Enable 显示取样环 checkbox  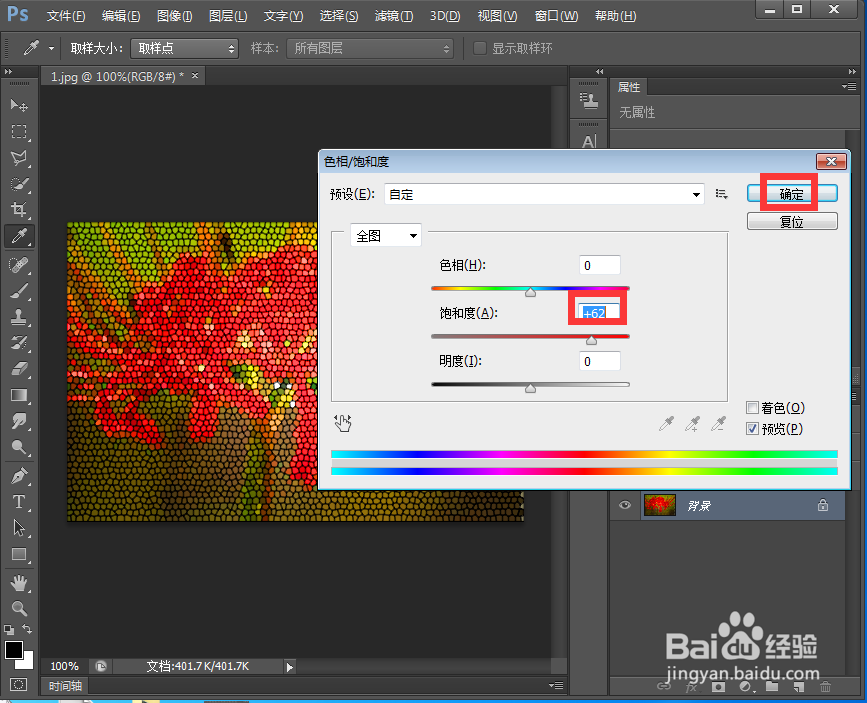(480, 48)
